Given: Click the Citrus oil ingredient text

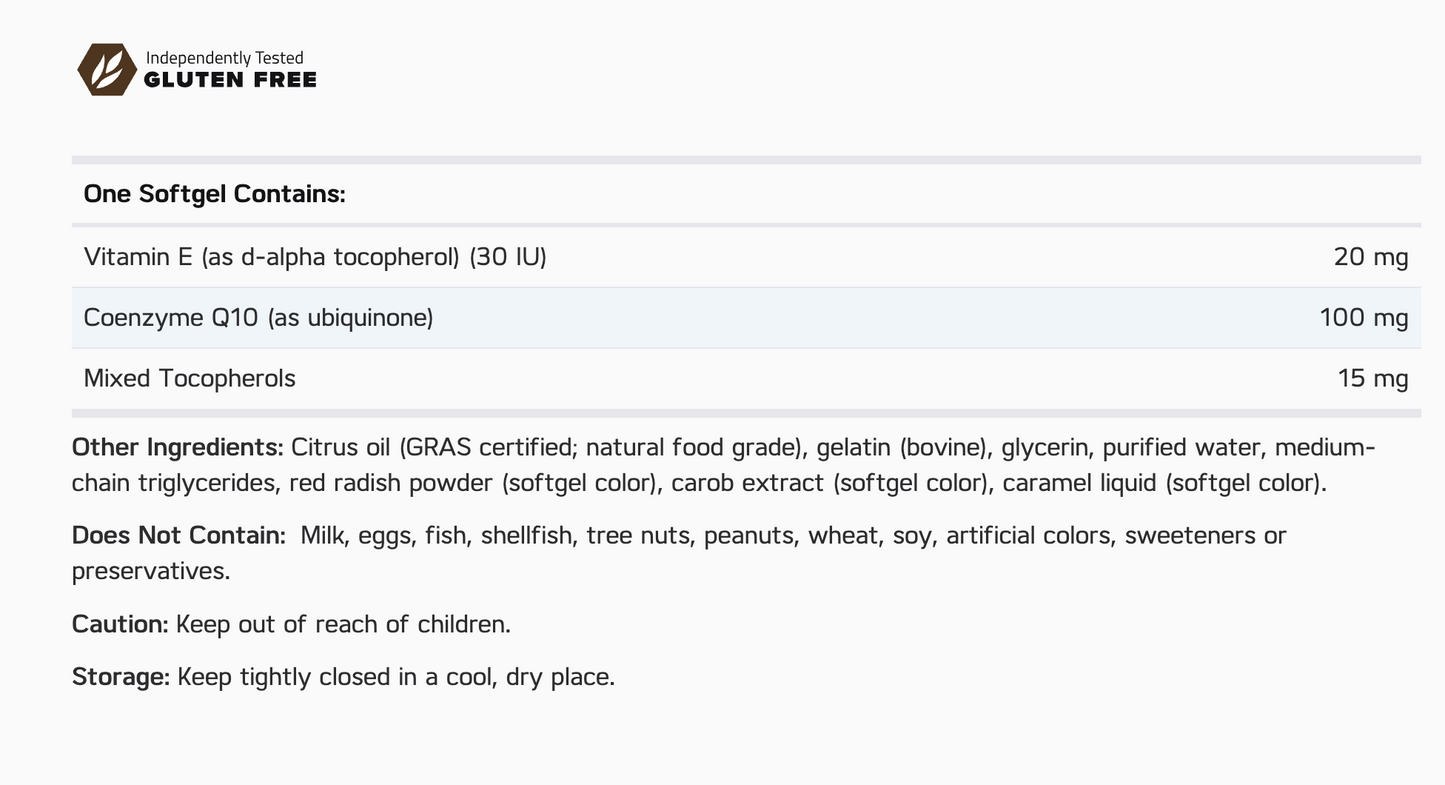Looking at the screenshot, I should 327,447.
